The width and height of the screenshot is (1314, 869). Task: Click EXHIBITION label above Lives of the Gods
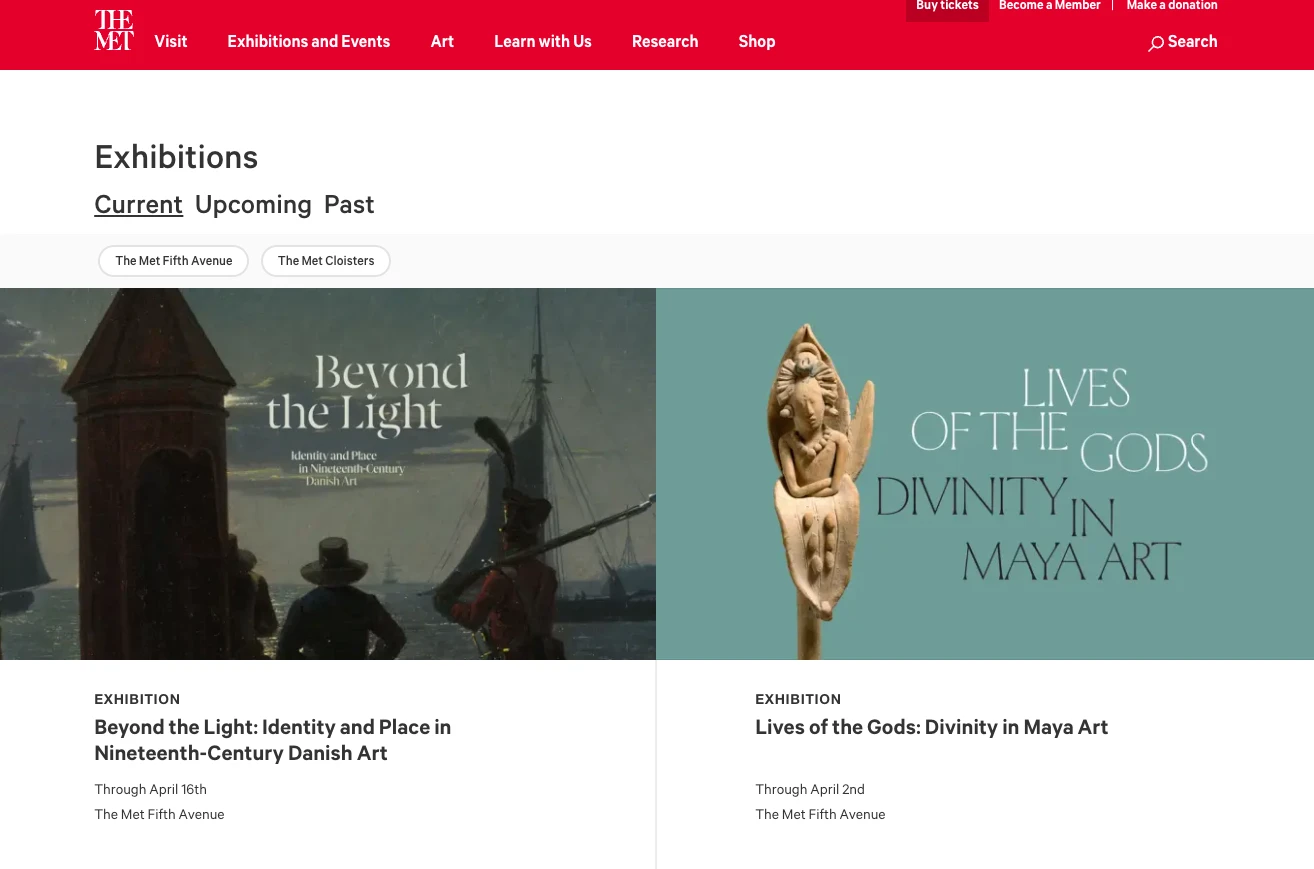pyautogui.click(x=798, y=699)
